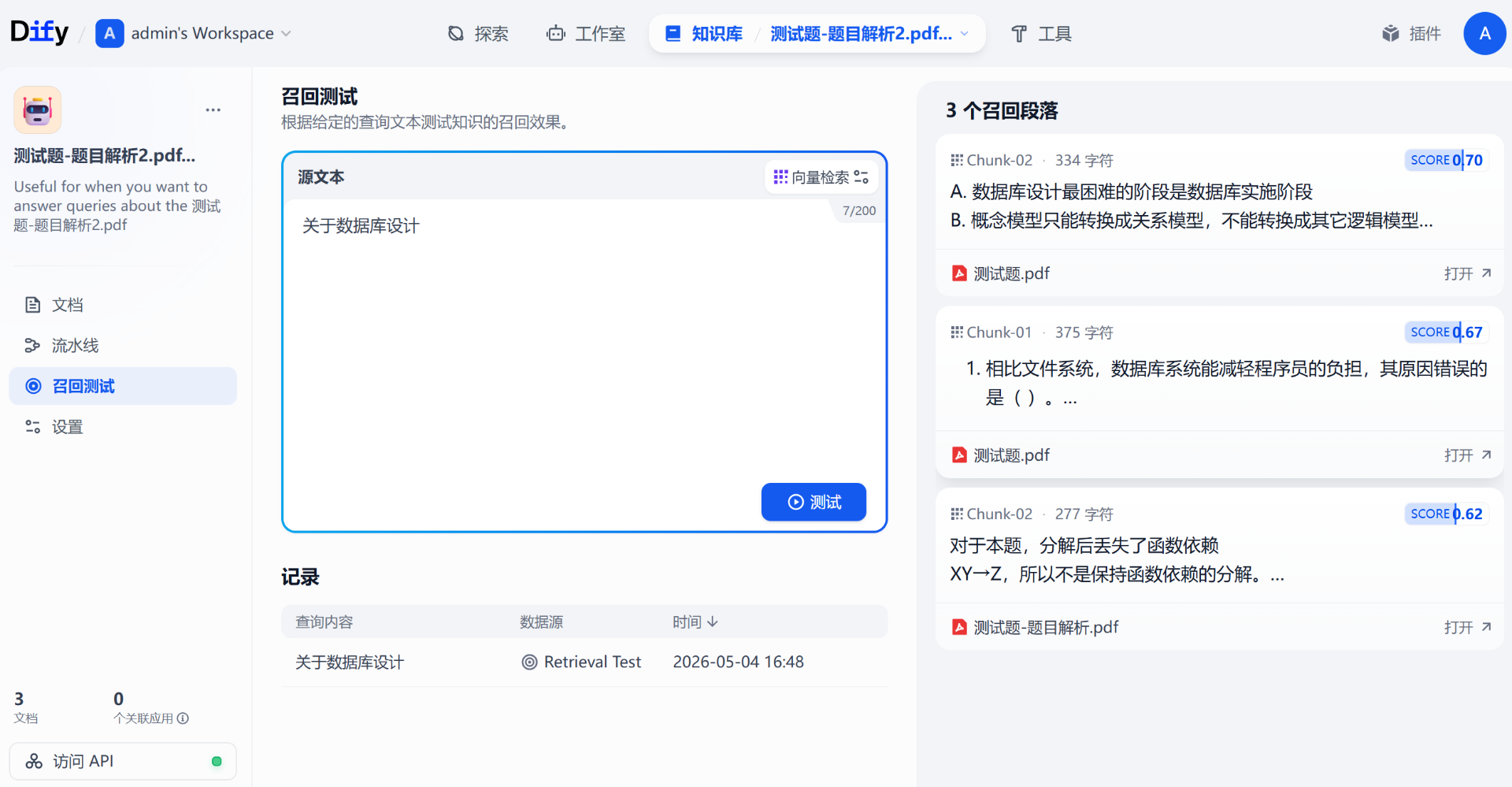The height and width of the screenshot is (787, 1512).
Task: Click 打开 for the 0.70 score chunk
Action: (x=1467, y=273)
